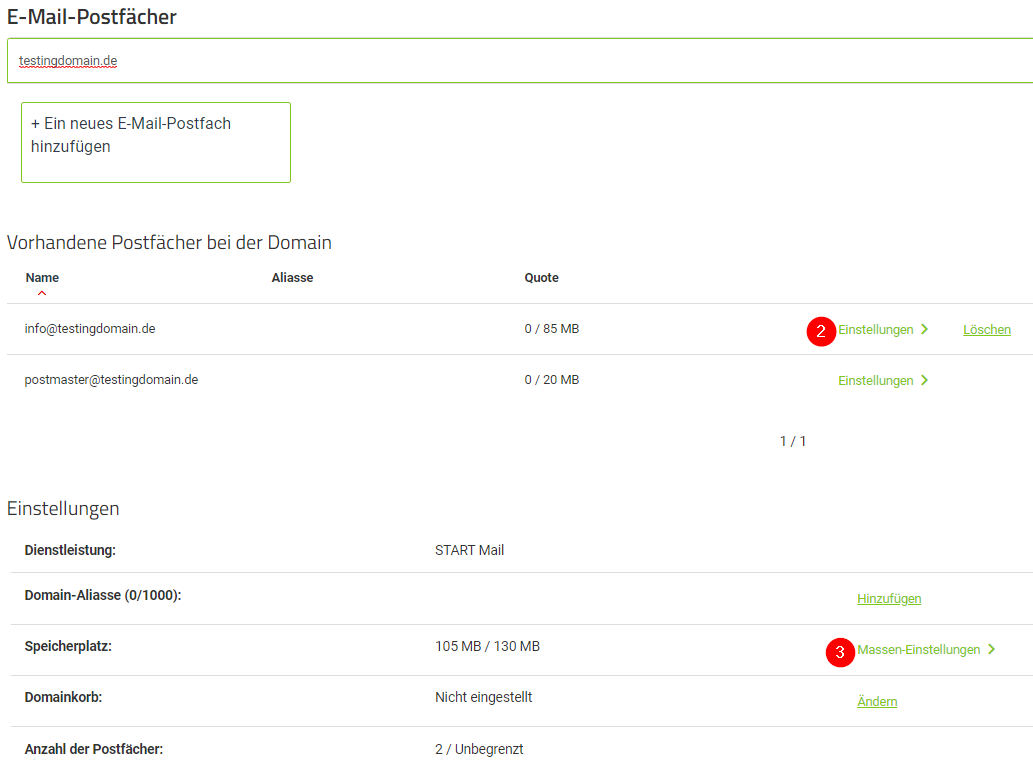The height and width of the screenshot is (778, 1033).
Task: Click the 1 / 1 page indicator
Action: click(x=793, y=441)
